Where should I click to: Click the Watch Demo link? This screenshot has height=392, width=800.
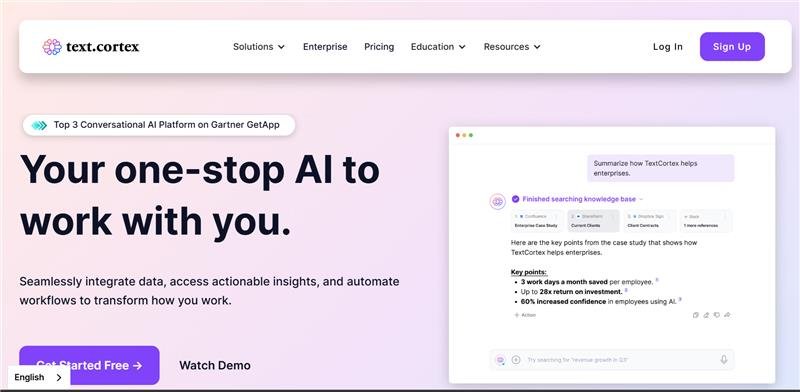coord(215,365)
